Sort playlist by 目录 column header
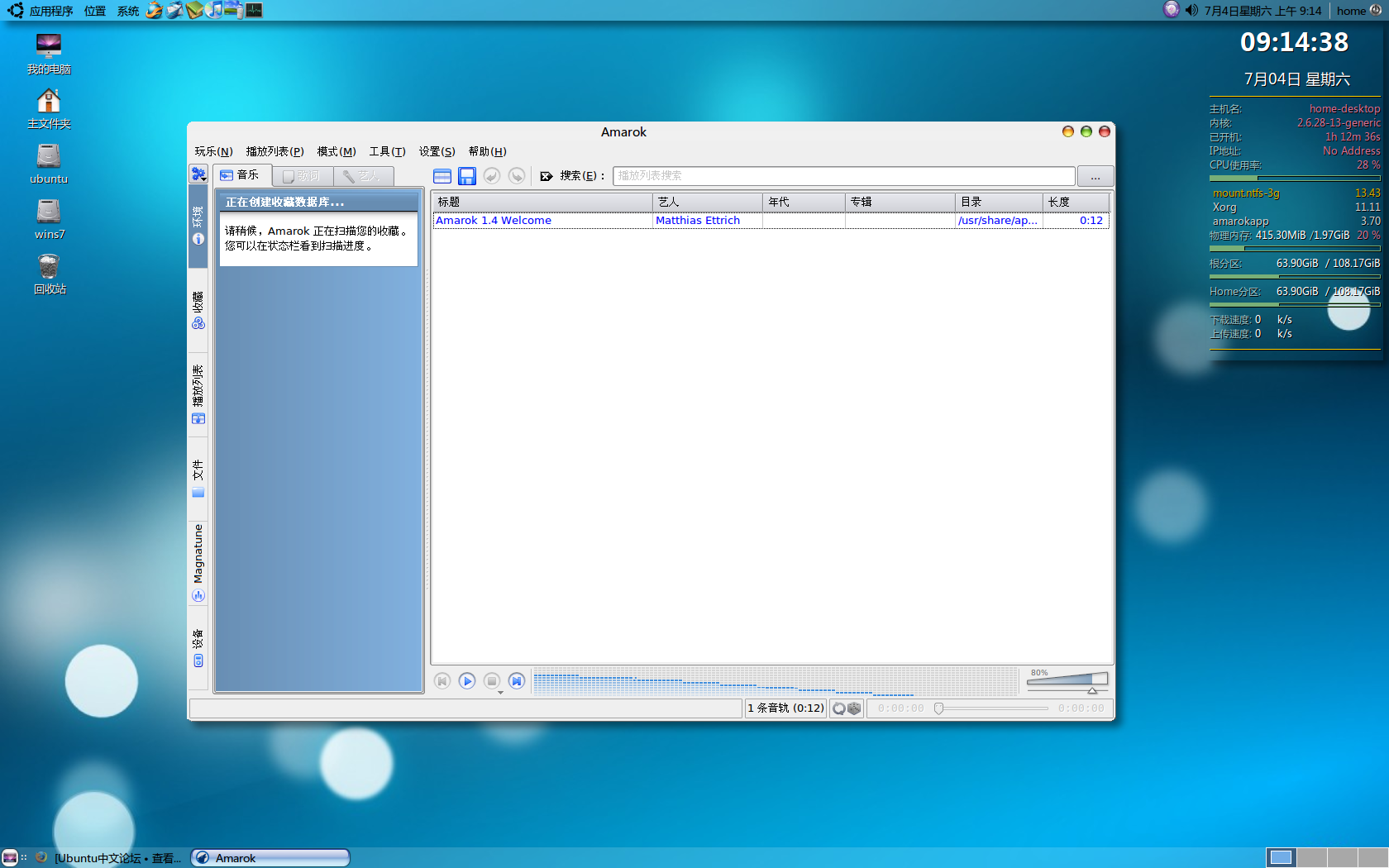Image resolution: width=1389 pixels, height=868 pixels. [999, 202]
